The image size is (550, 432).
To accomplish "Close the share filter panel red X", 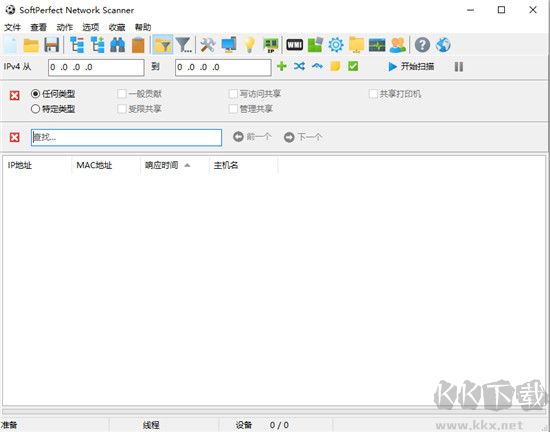I will click(14, 95).
